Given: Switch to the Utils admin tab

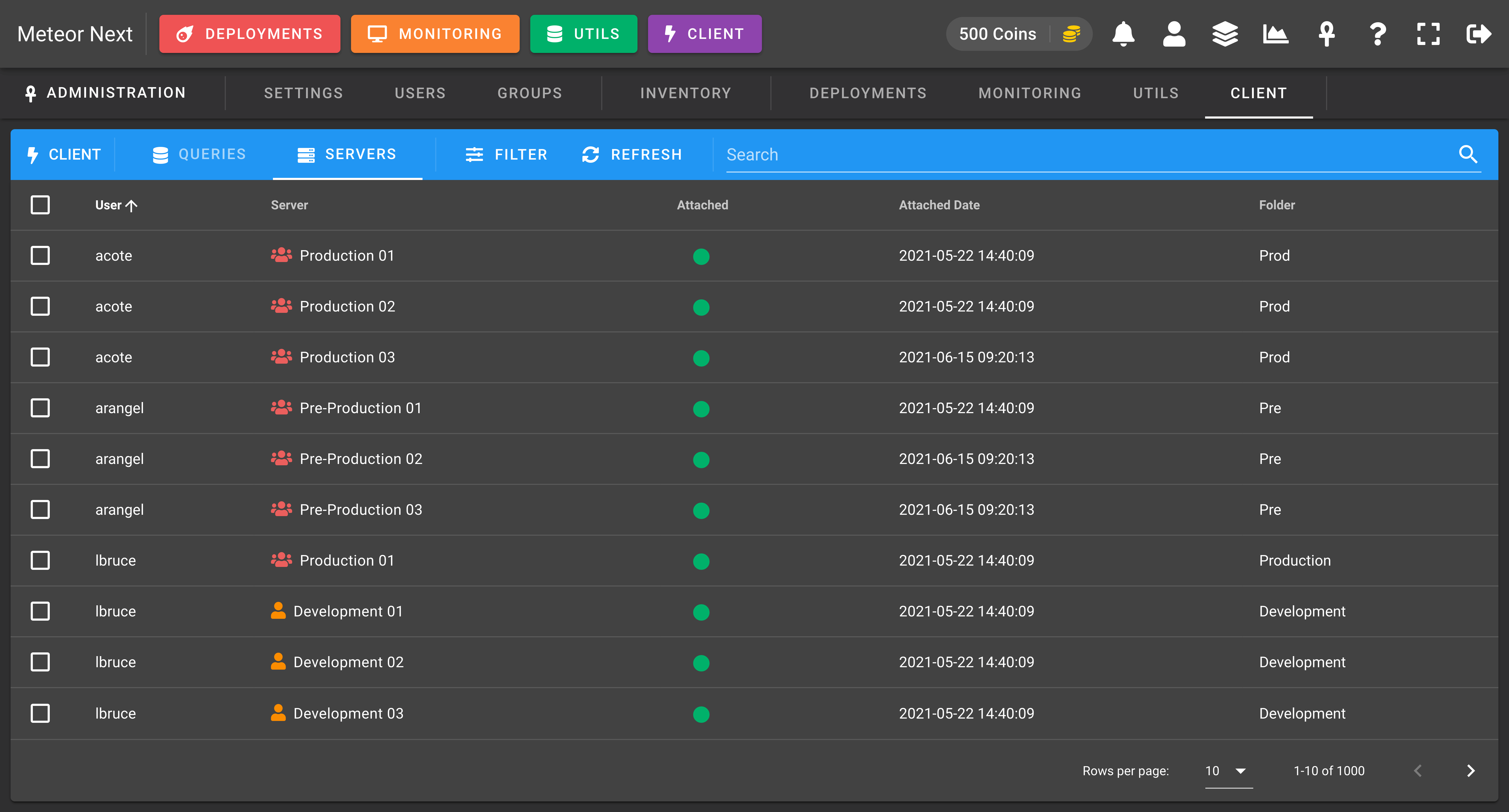Looking at the screenshot, I should [x=1155, y=93].
